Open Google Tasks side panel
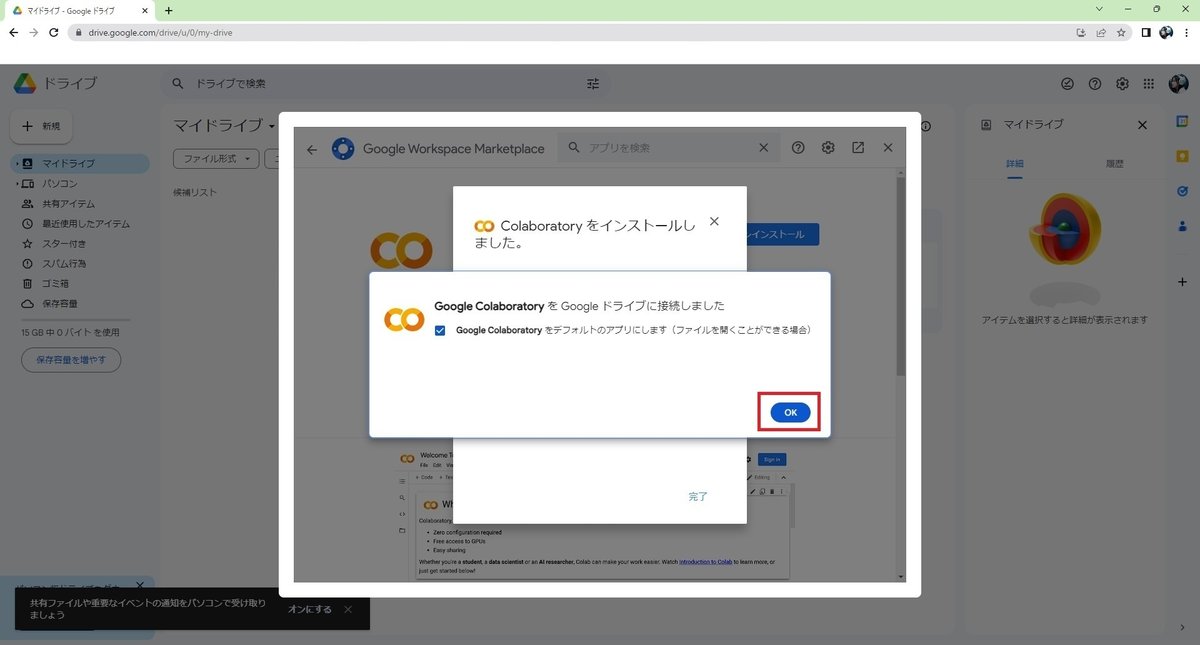The image size is (1200, 645). 1183,191
